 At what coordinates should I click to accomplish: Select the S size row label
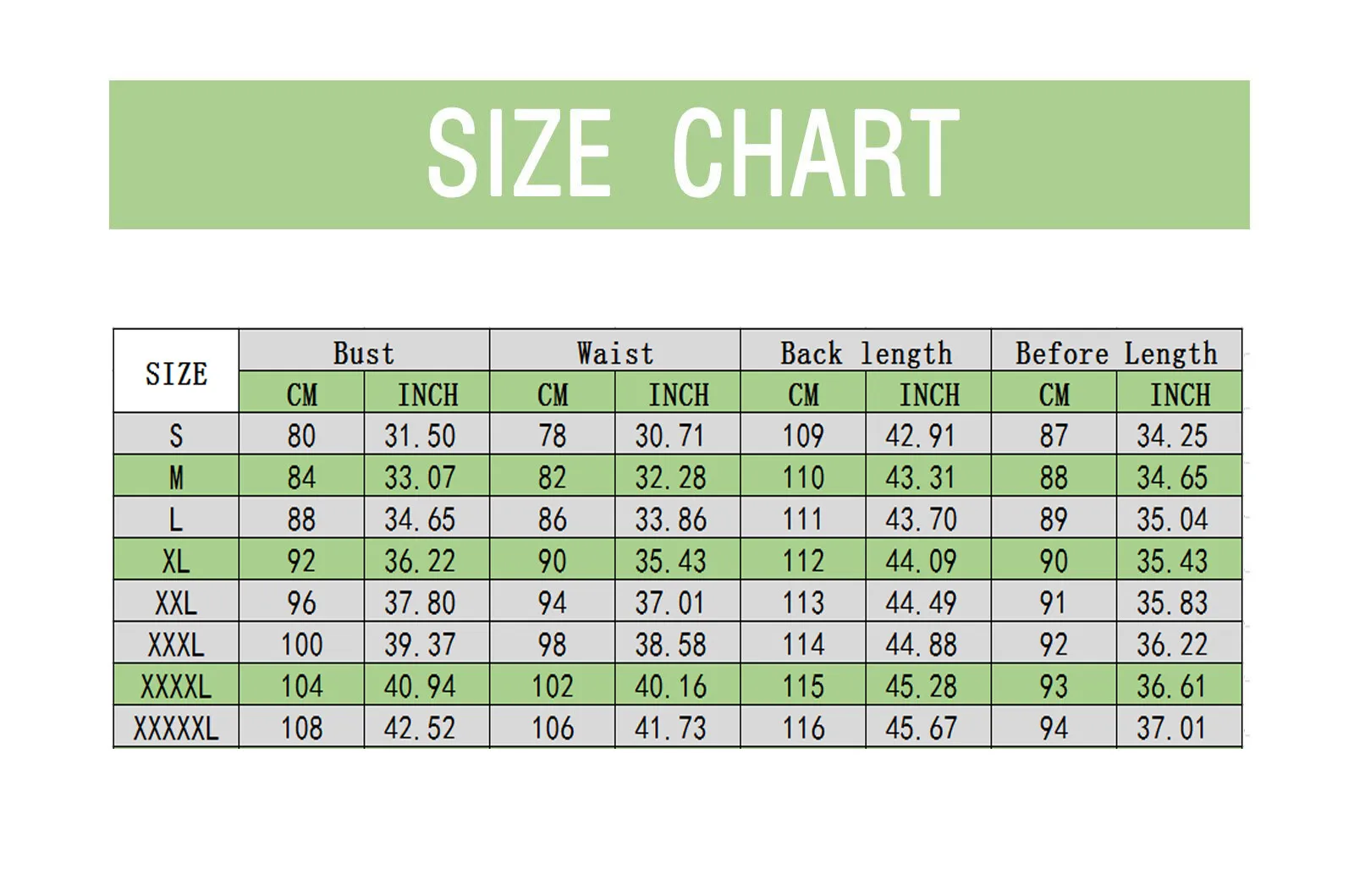(x=176, y=435)
